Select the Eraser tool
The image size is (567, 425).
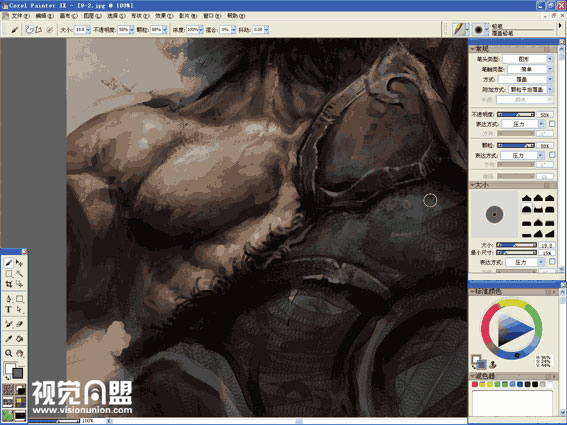[20, 324]
